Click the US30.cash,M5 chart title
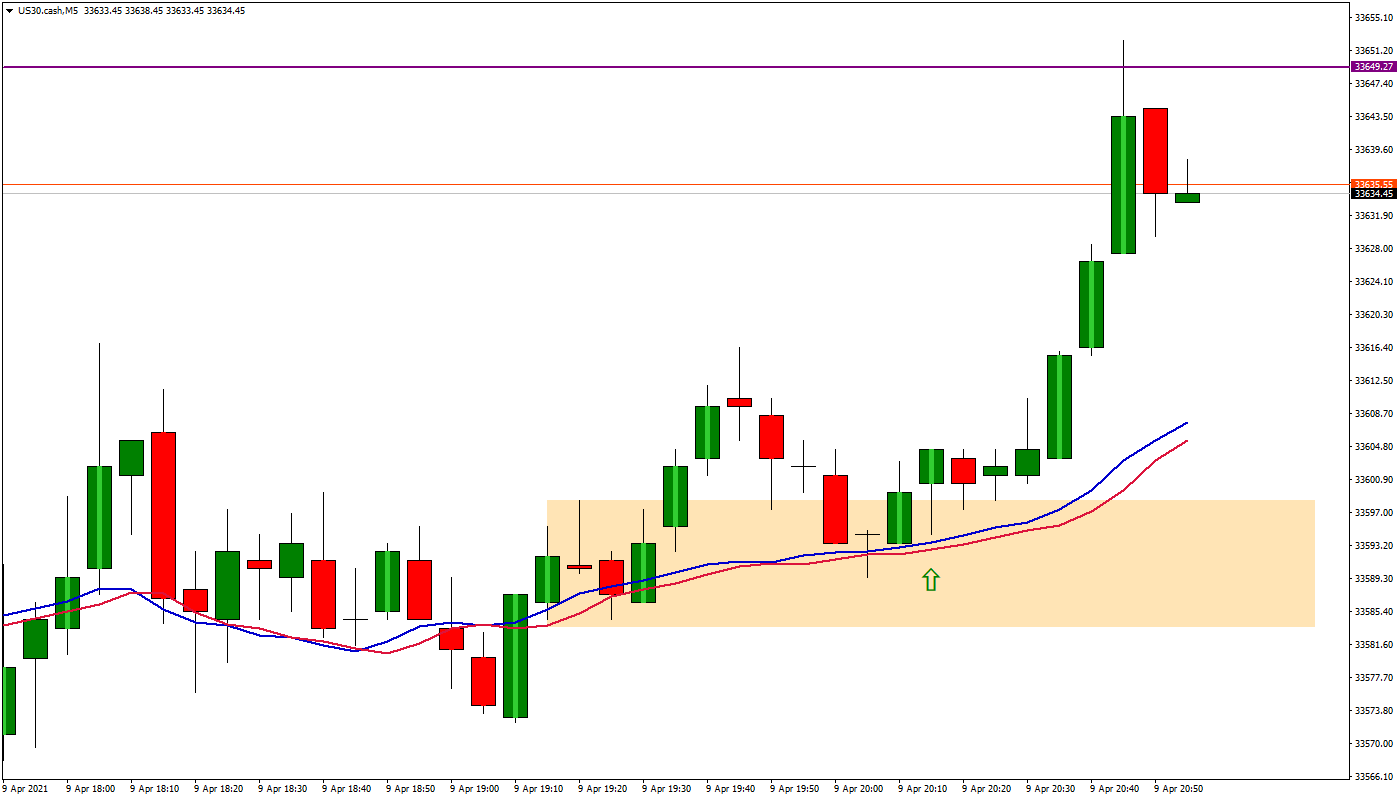 click(x=47, y=11)
